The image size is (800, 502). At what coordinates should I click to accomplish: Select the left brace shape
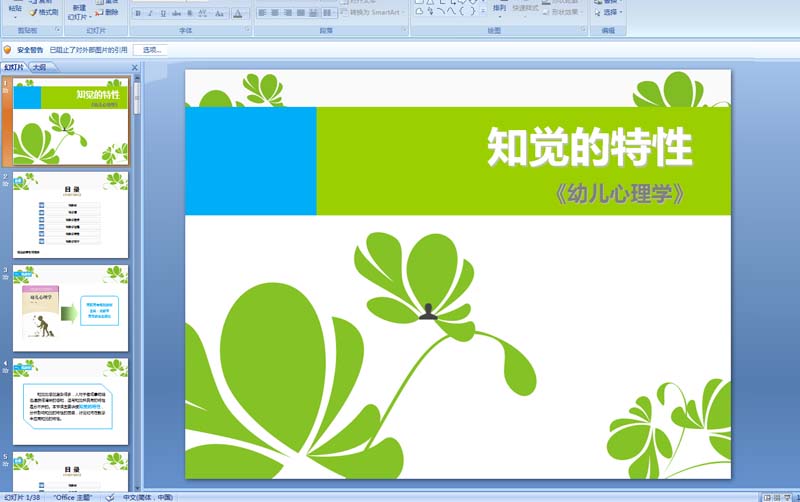tap(462, 11)
